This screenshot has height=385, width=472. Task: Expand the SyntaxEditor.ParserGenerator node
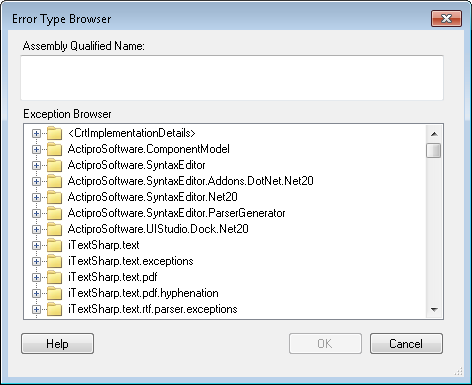coord(36,213)
